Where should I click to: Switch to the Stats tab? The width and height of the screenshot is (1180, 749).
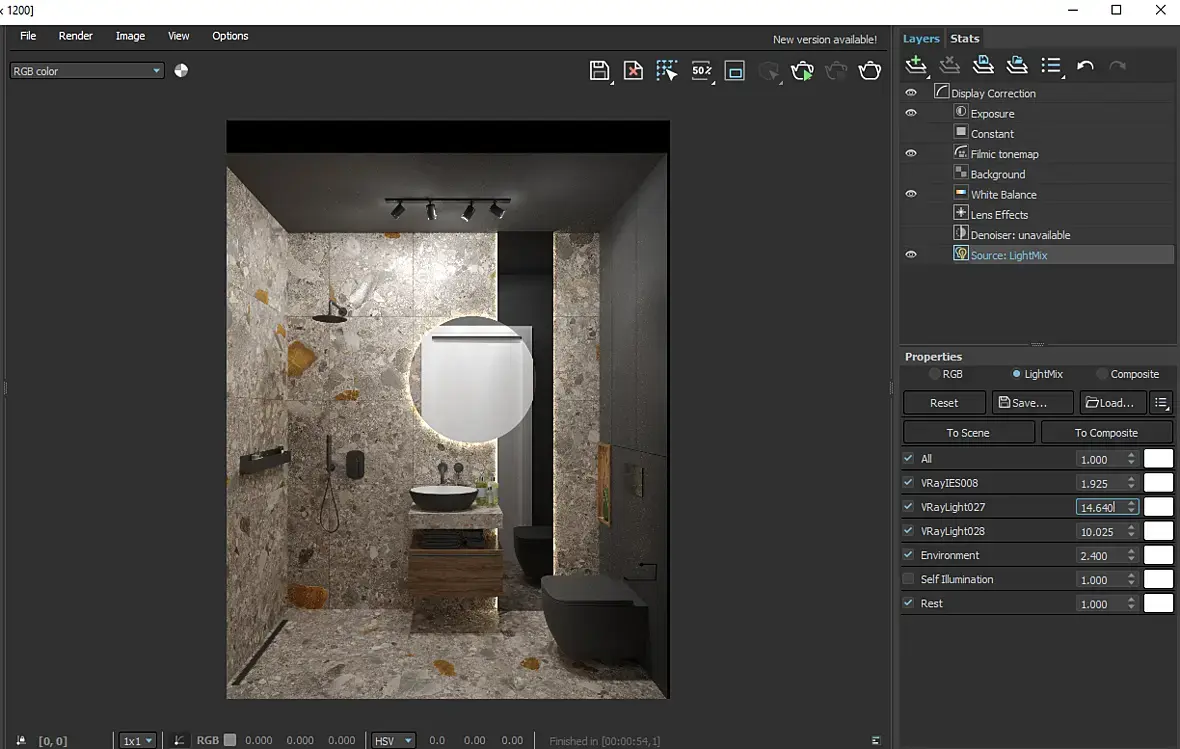point(964,39)
